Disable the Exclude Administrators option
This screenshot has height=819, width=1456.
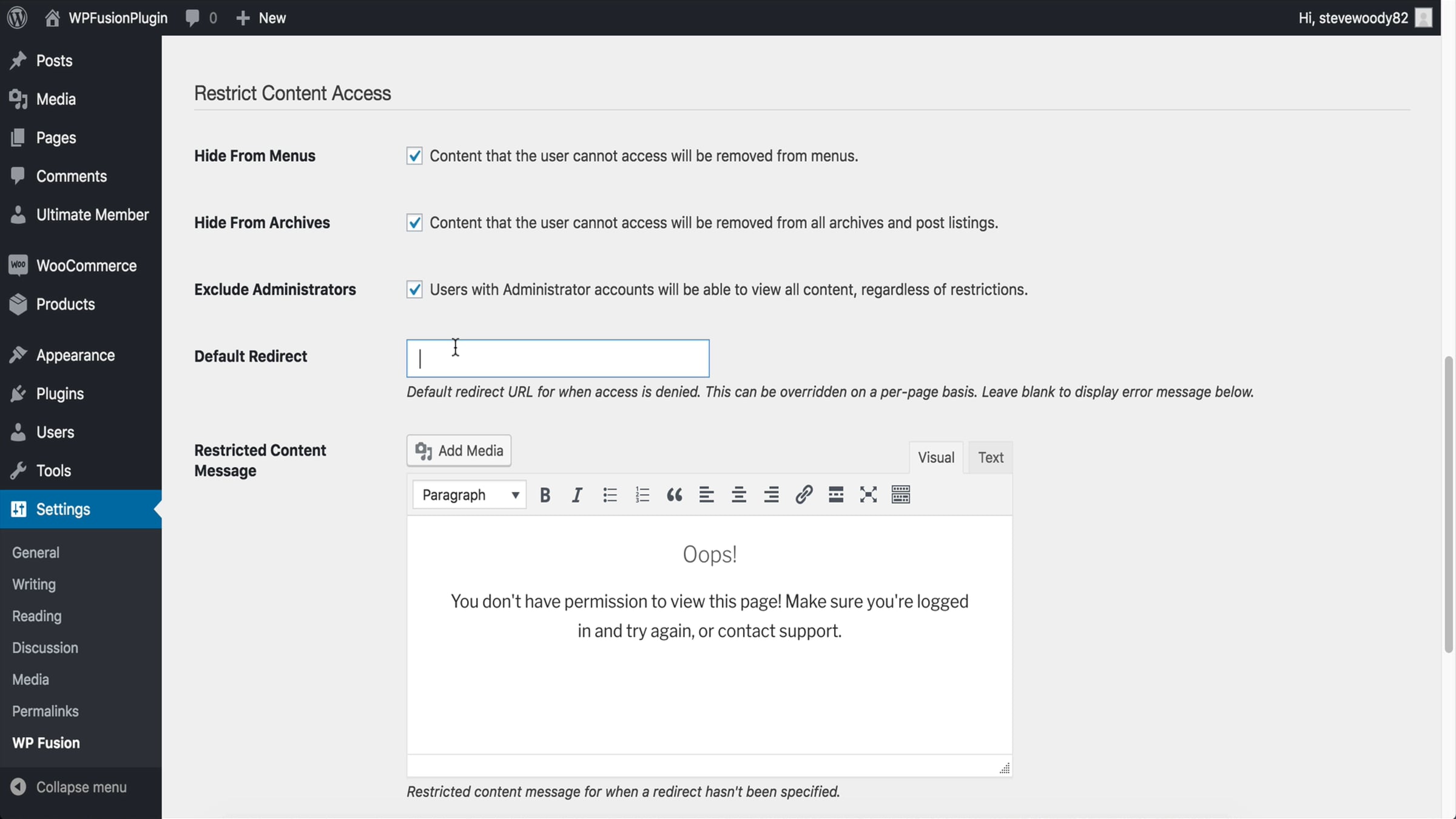coord(414,289)
